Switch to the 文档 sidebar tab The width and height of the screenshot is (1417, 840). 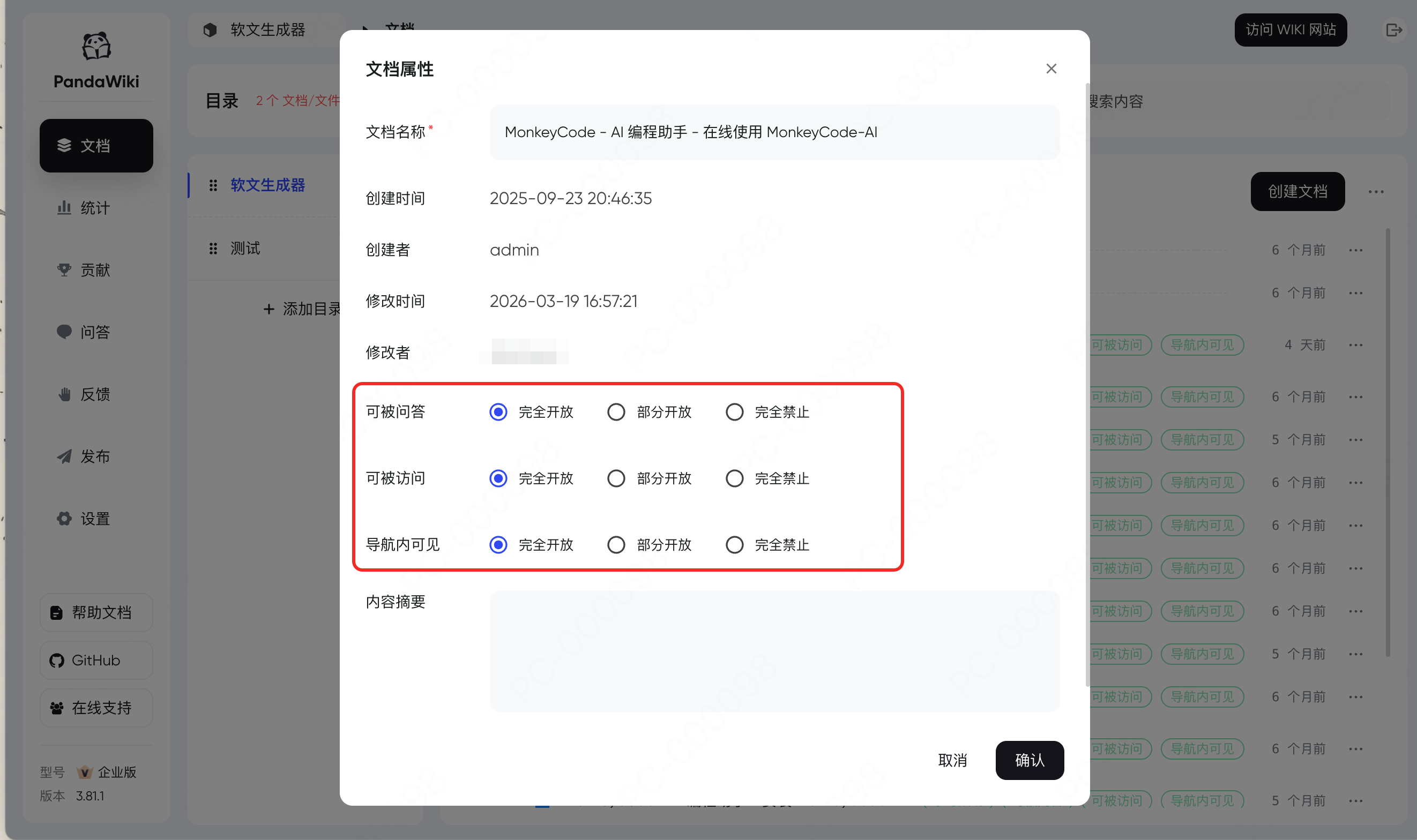click(96, 146)
